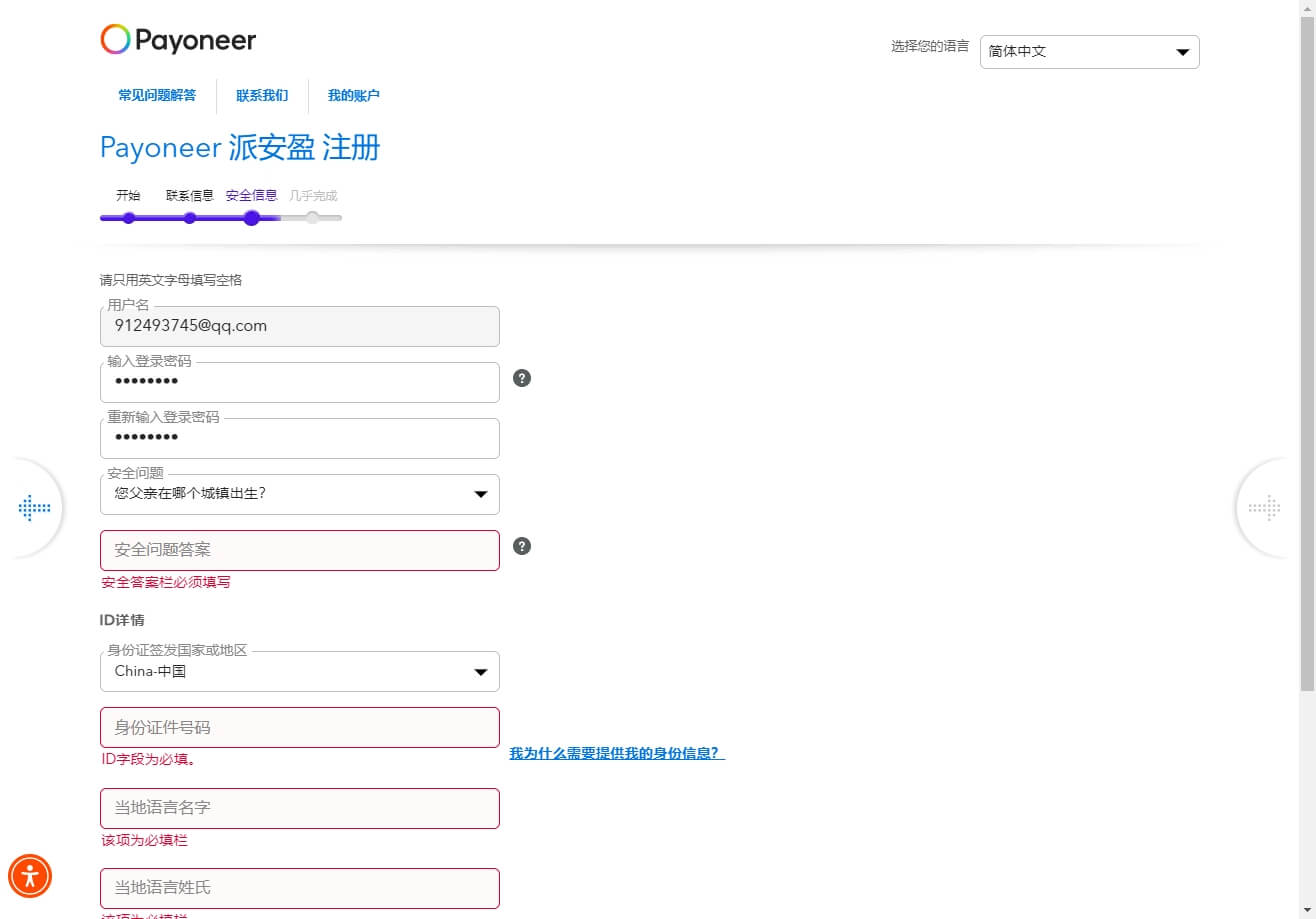Click the Payoneer logo
Screen dimensions: 1316x919
pos(178,40)
